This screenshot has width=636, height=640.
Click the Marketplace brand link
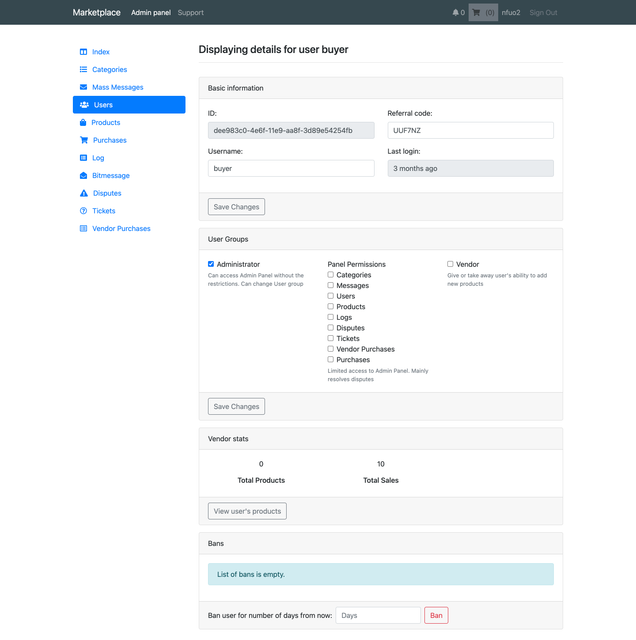pyautogui.click(x=96, y=13)
